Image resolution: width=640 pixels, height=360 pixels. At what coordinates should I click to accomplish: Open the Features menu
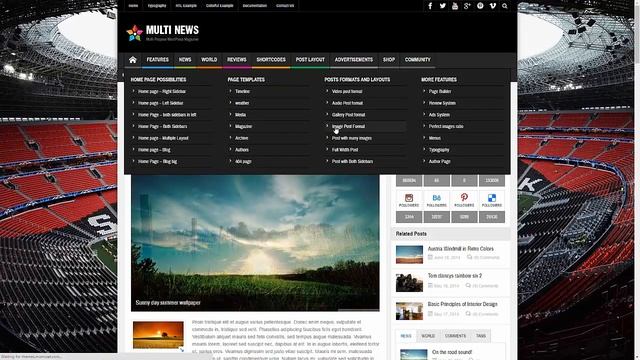(x=158, y=60)
